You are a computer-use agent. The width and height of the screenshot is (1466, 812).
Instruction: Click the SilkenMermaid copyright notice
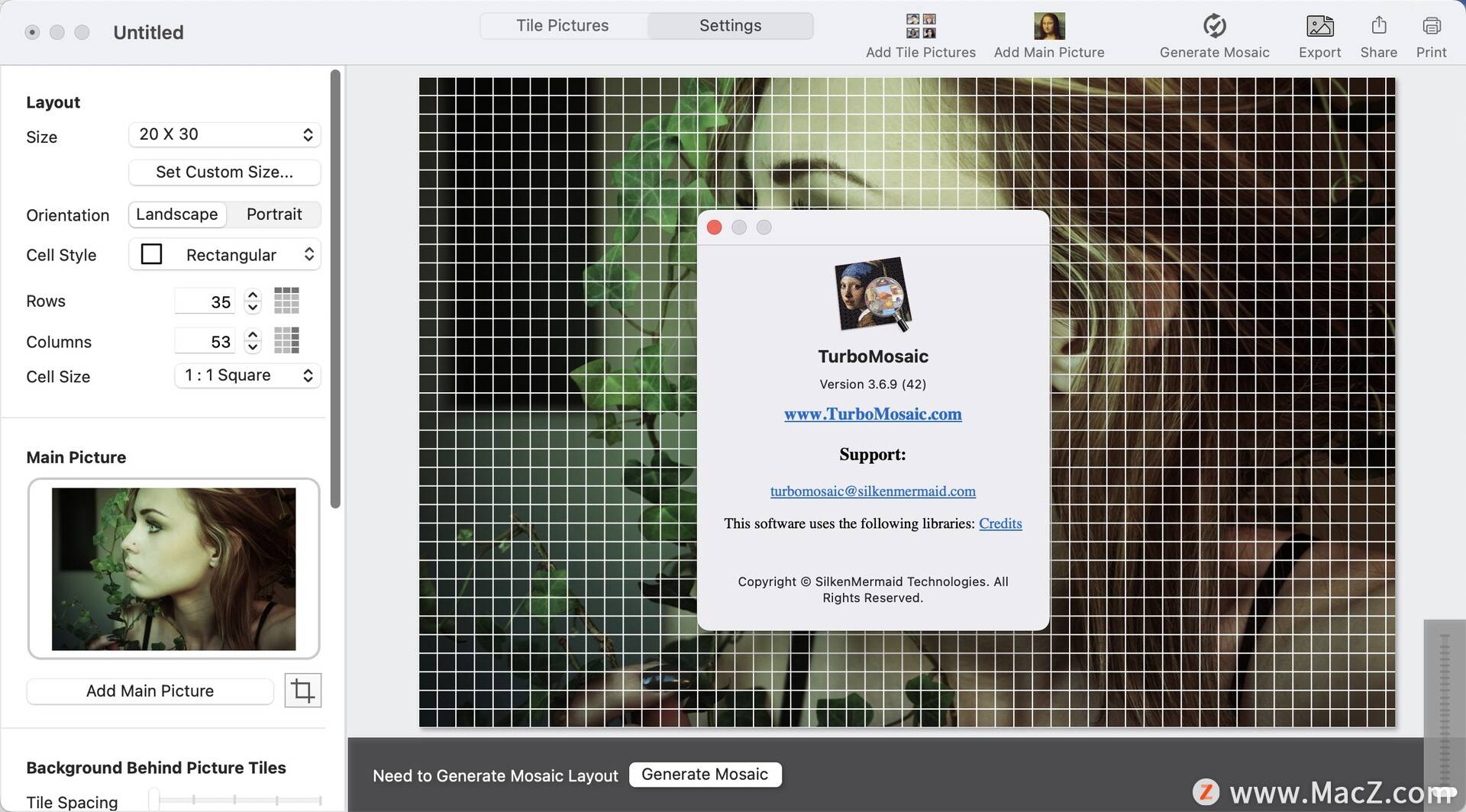(x=873, y=589)
